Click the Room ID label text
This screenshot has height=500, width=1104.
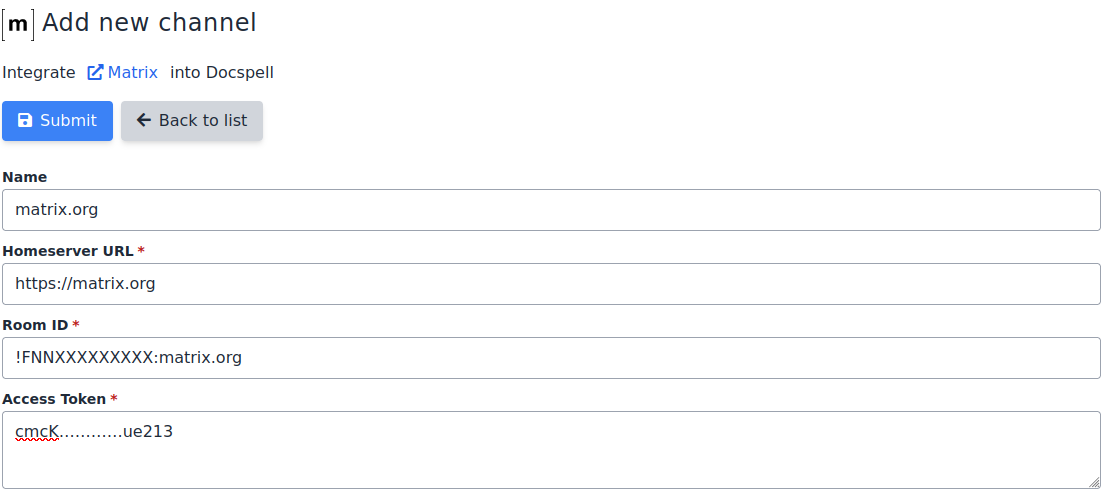[x=35, y=325]
